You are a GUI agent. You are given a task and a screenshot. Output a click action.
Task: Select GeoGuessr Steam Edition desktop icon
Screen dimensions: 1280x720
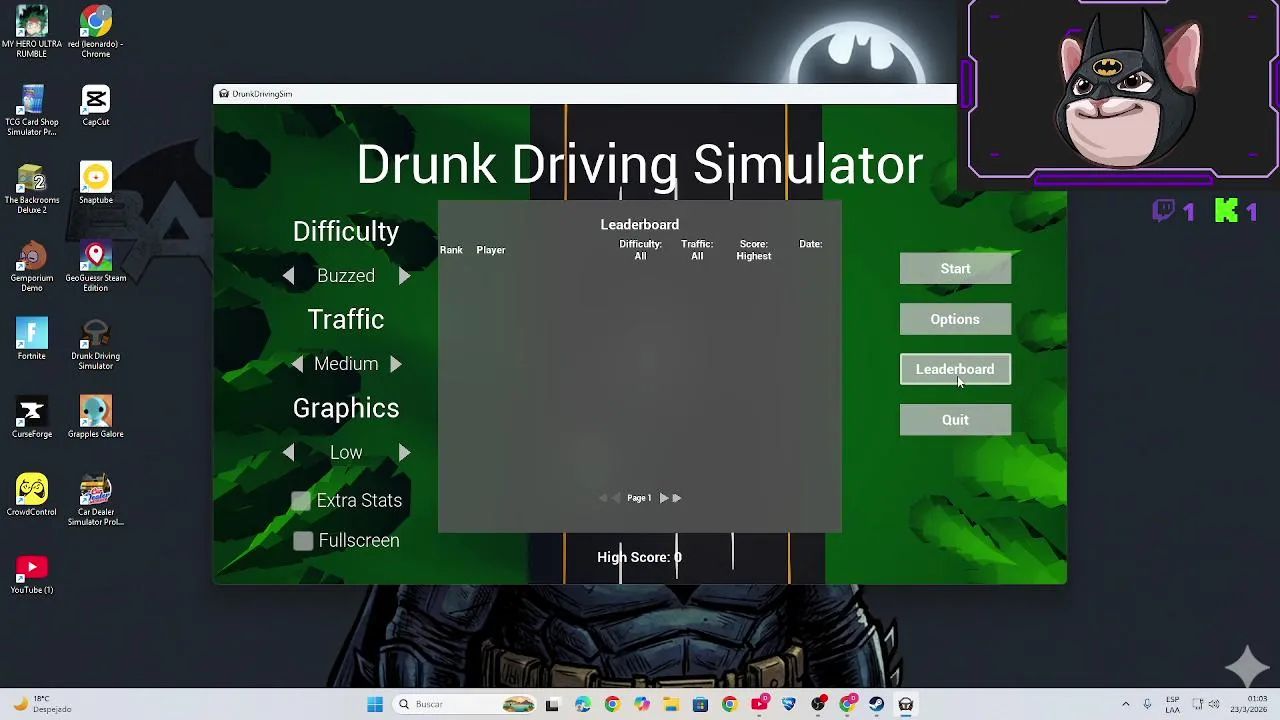[96, 267]
